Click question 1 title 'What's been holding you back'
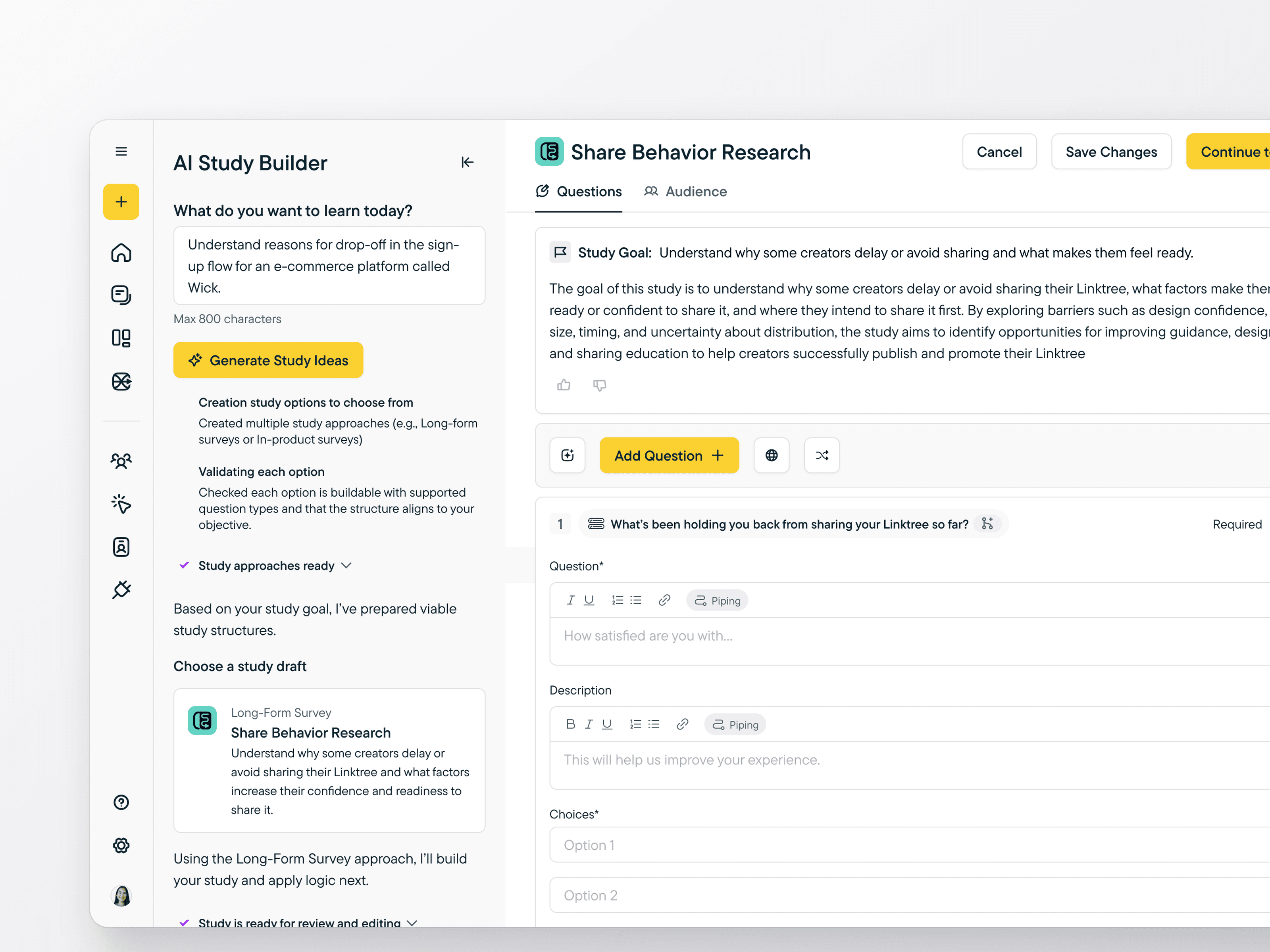The height and width of the screenshot is (952, 1270). (789, 524)
